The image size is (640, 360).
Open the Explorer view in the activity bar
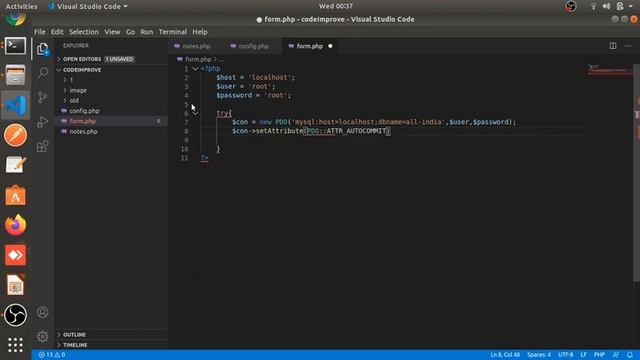[x=42, y=49]
